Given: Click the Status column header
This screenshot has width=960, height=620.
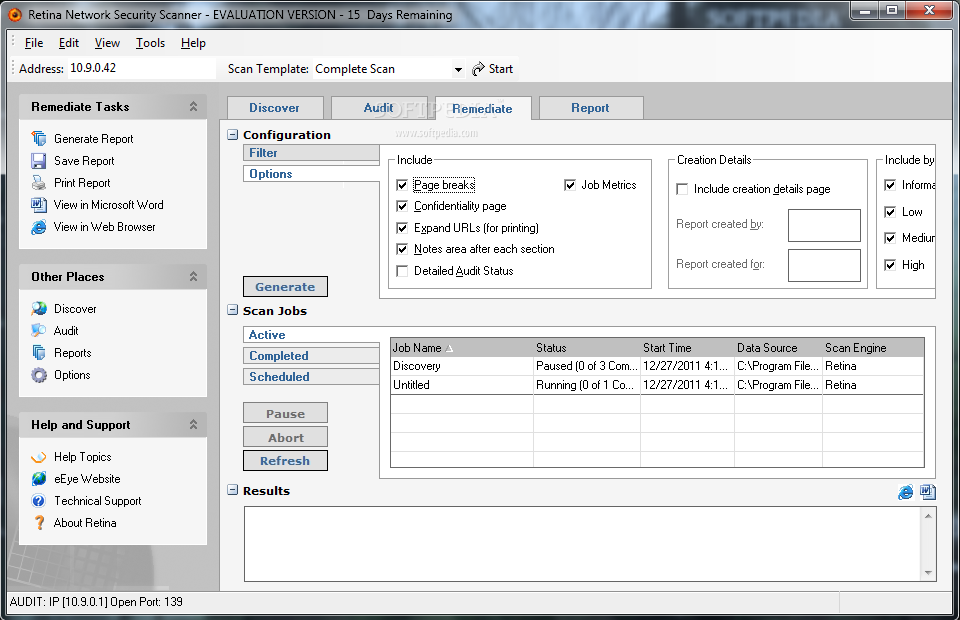Looking at the screenshot, I should [x=587, y=348].
